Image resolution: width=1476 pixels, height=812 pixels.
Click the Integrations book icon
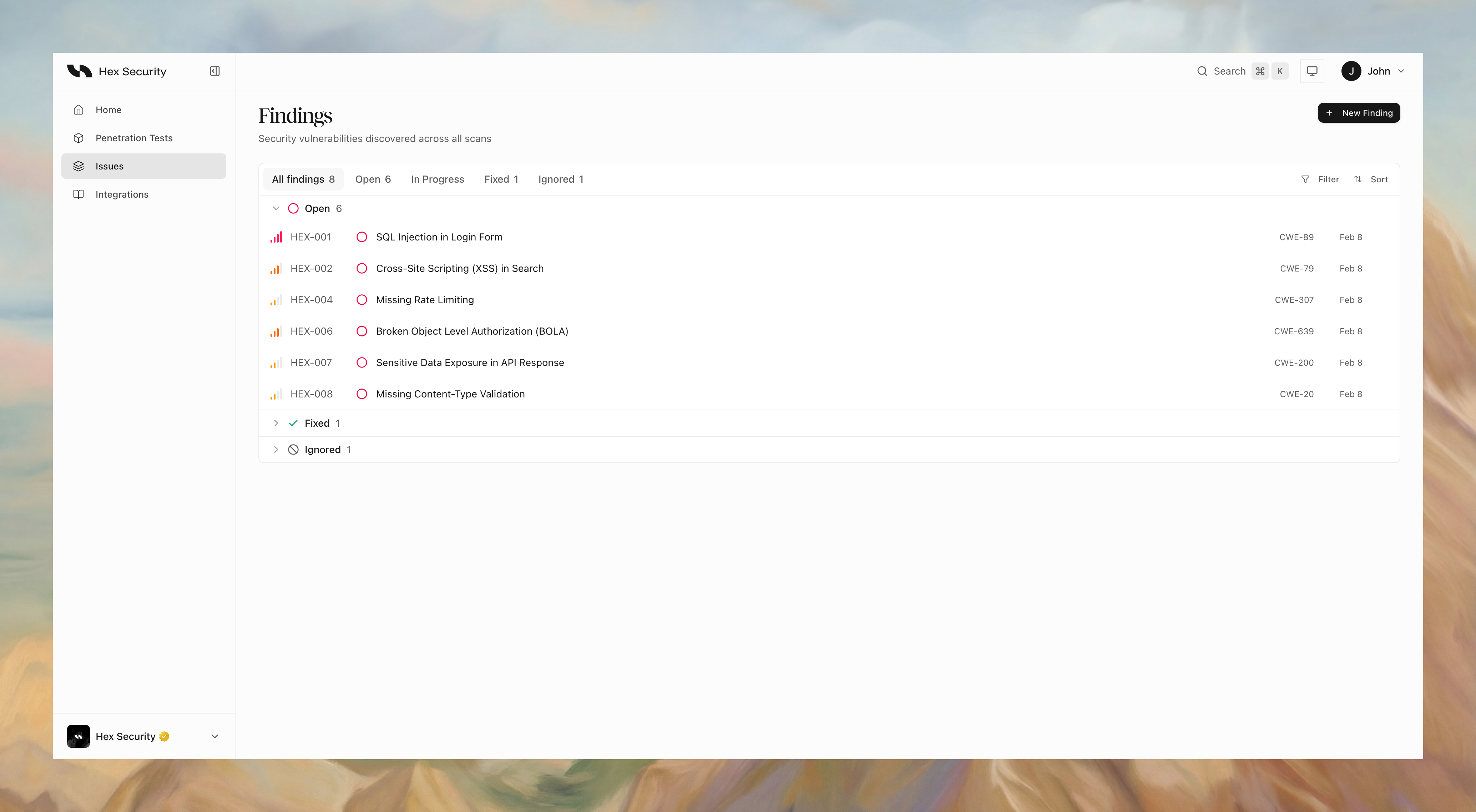pos(79,195)
